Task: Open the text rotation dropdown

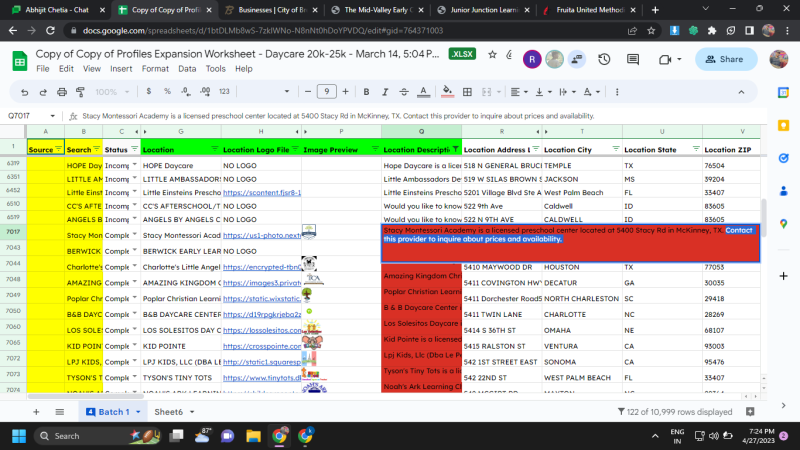Action: click(x=591, y=92)
